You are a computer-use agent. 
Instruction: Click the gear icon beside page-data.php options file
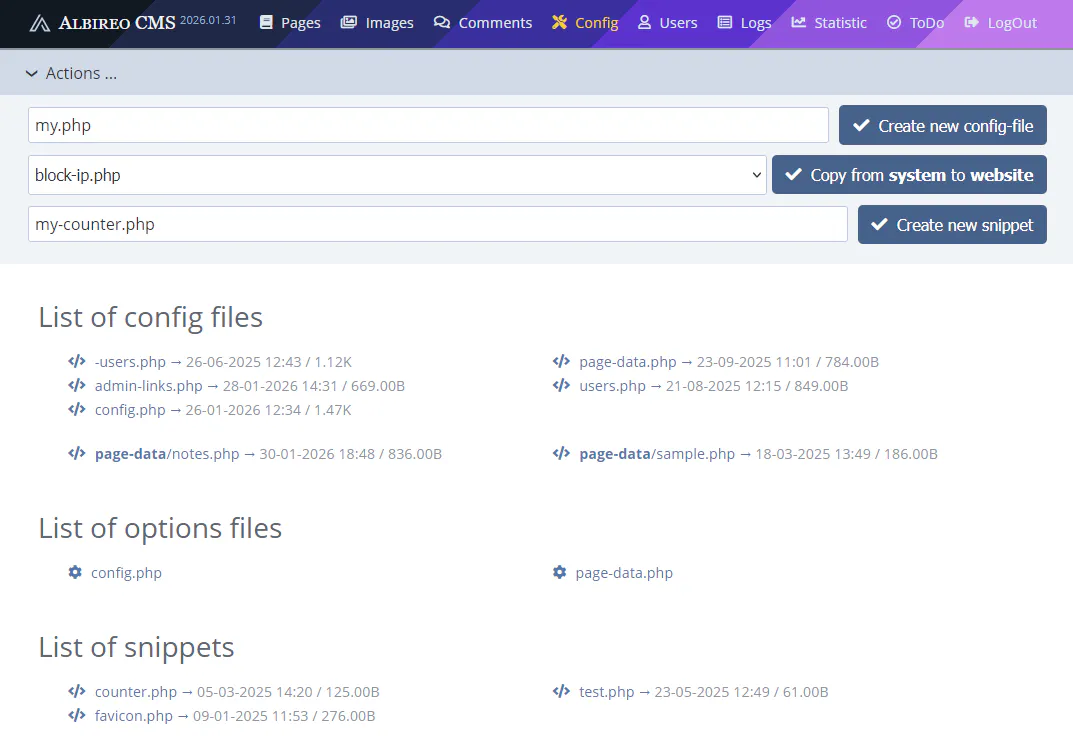coord(560,572)
